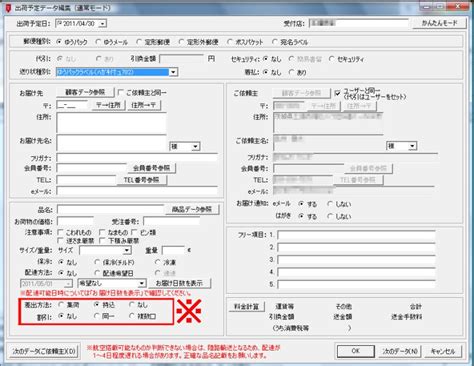Click the かんたんモード button
474x366 pixels.
tap(439, 23)
